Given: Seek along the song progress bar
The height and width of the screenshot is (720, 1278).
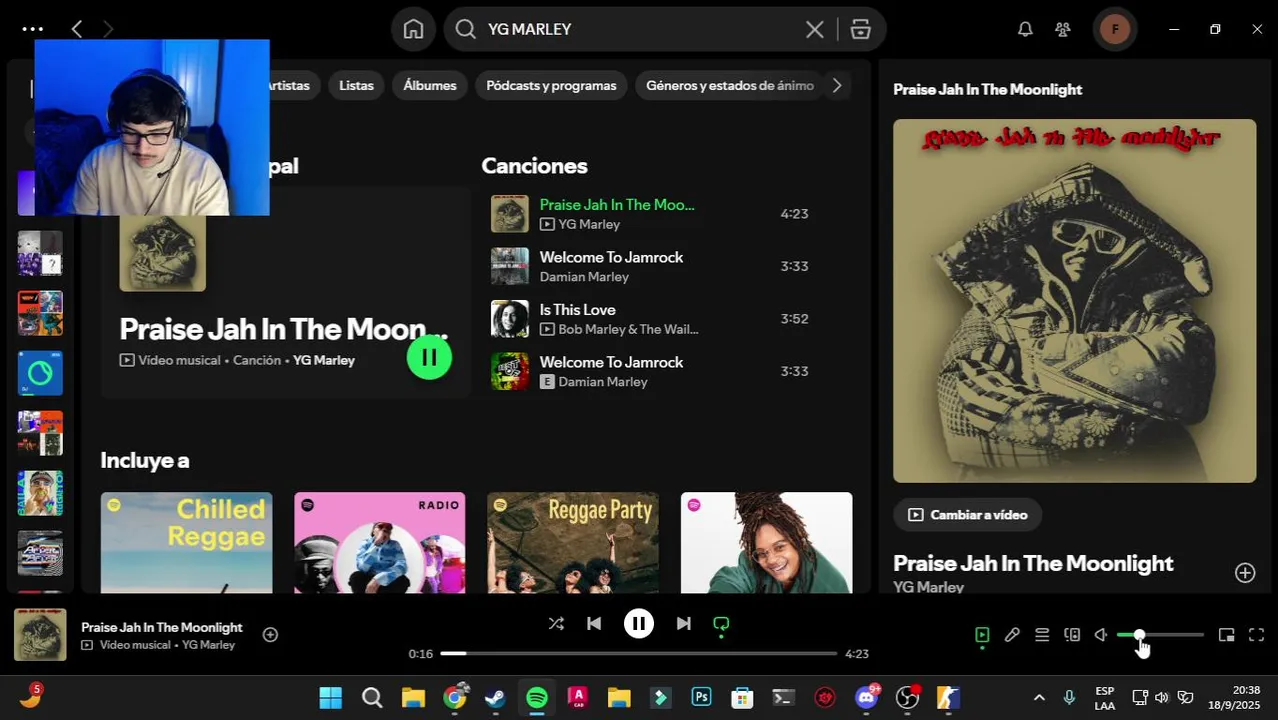Looking at the screenshot, I should tap(639, 654).
